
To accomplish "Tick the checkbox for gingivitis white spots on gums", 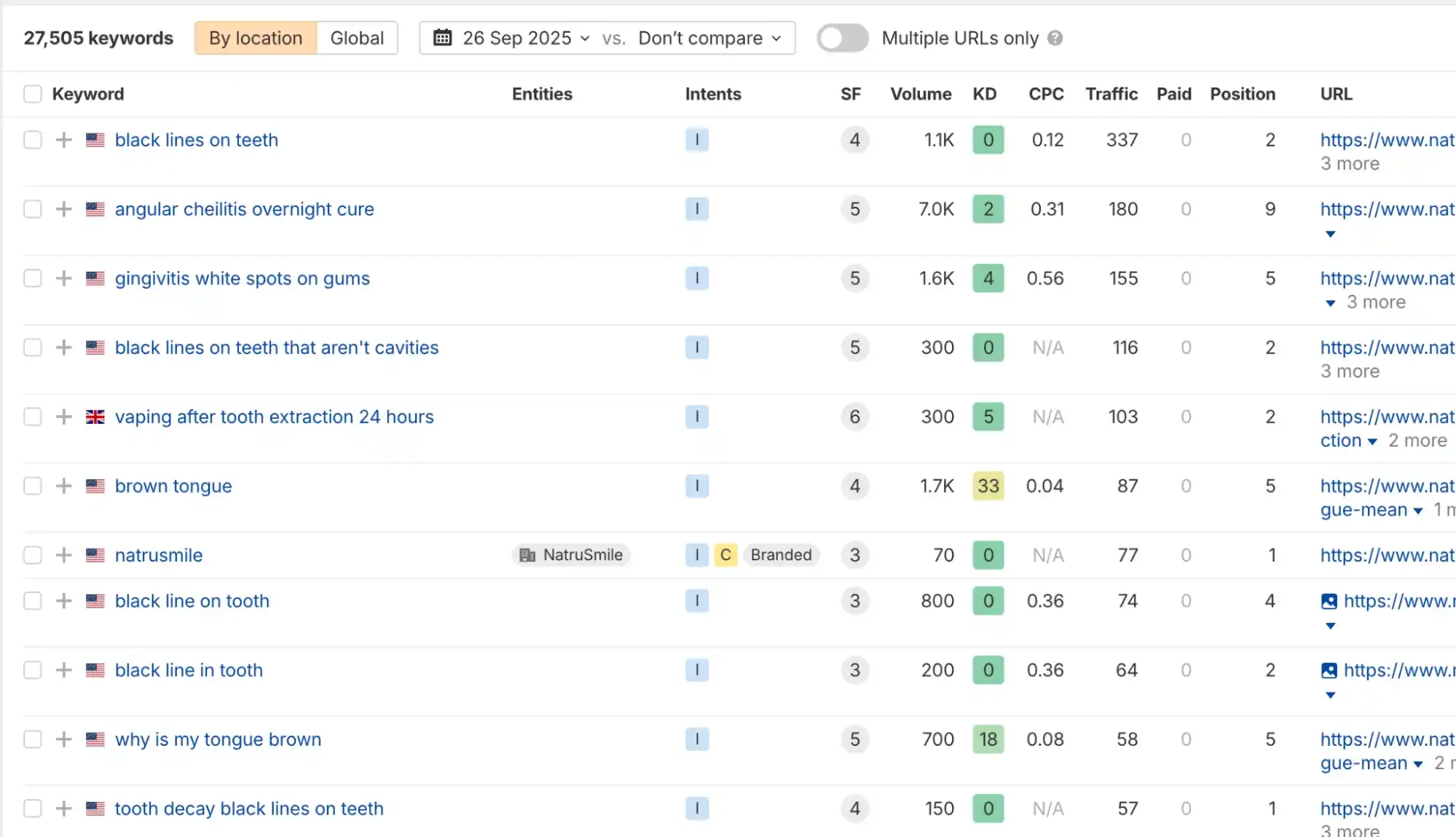I will 33,278.
